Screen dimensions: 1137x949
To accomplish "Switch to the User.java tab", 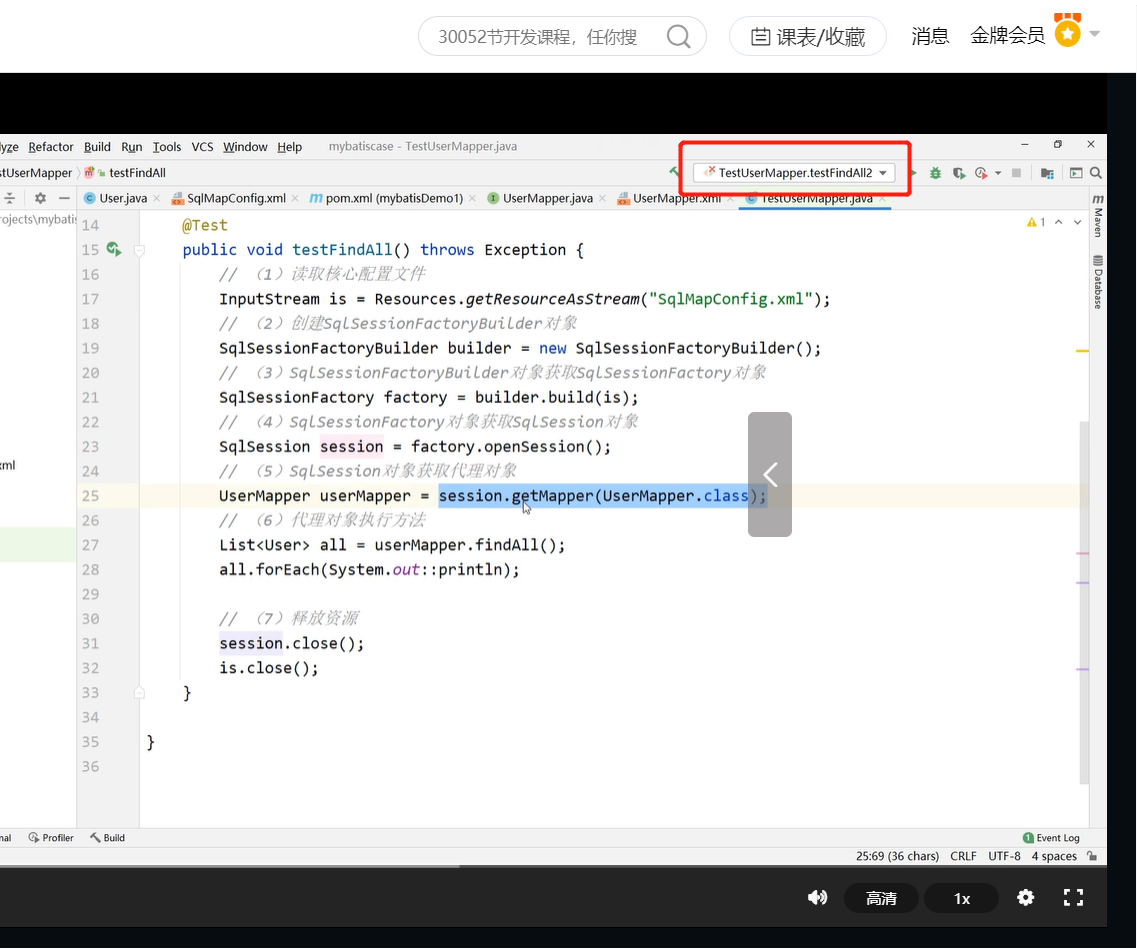I will pos(123,198).
